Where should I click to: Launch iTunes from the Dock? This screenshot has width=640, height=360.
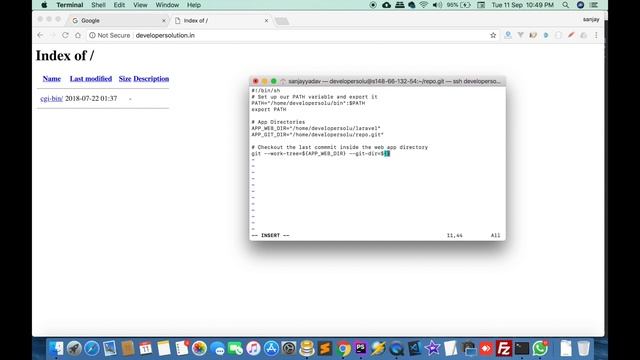click(x=253, y=349)
